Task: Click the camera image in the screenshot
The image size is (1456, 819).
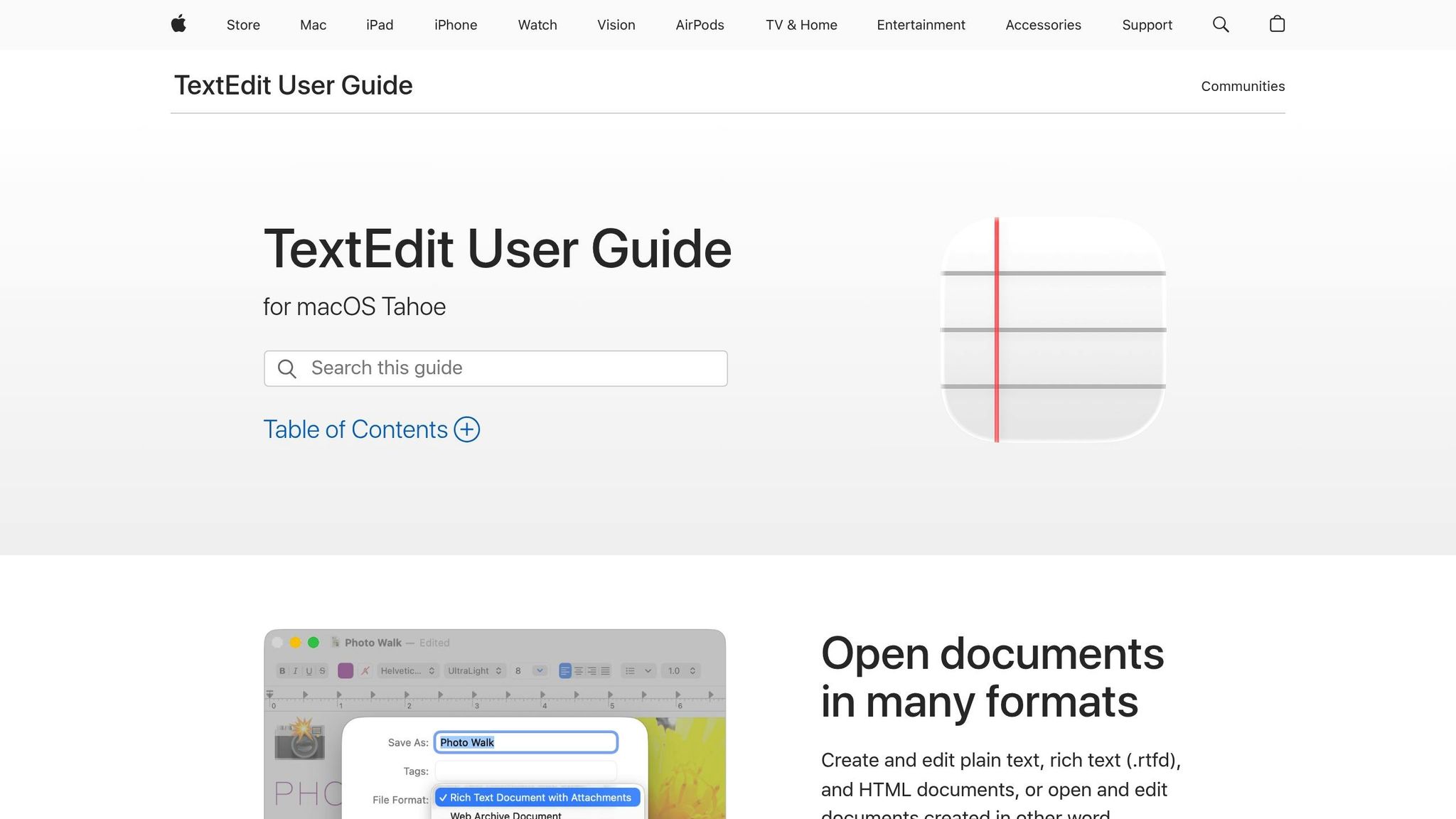Action: coord(300,739)
